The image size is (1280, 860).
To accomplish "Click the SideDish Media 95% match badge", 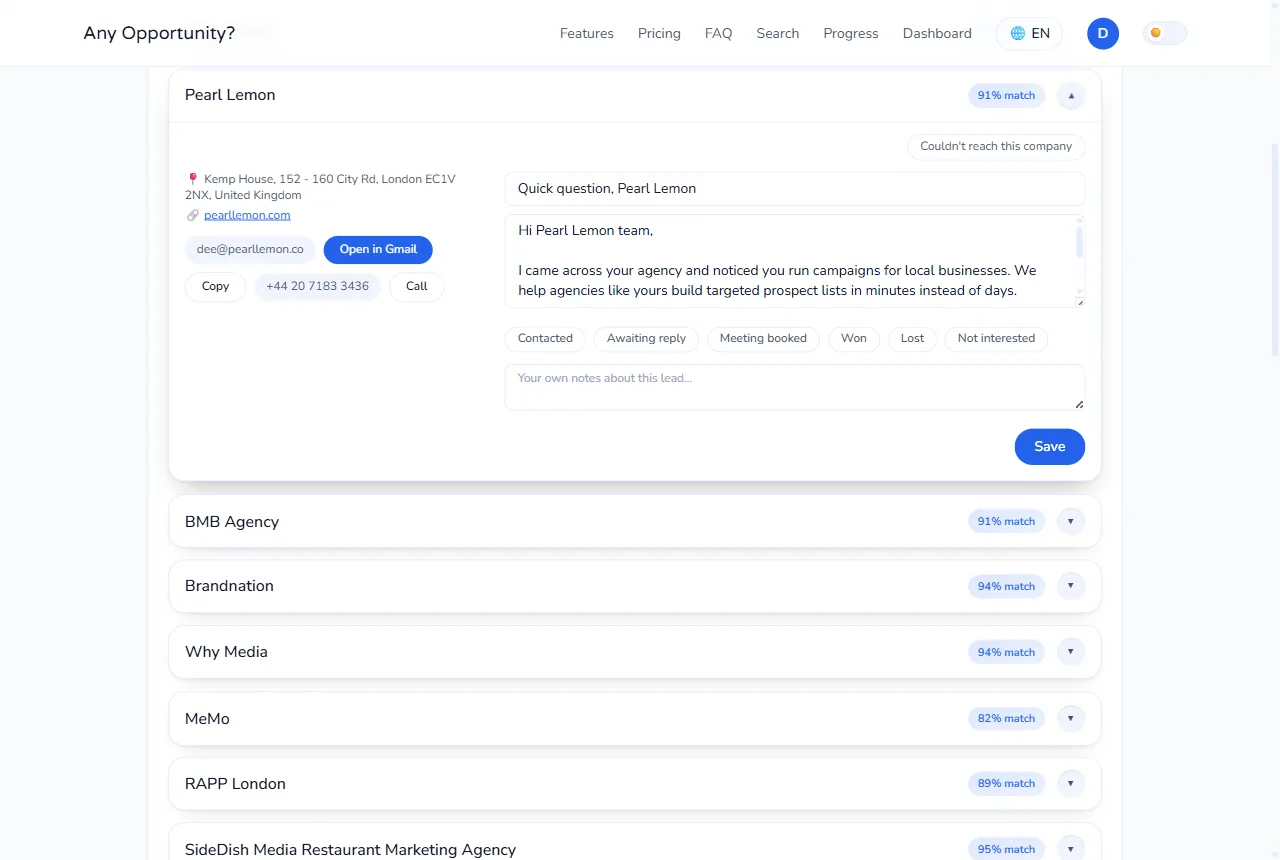I will point(1006,849).
